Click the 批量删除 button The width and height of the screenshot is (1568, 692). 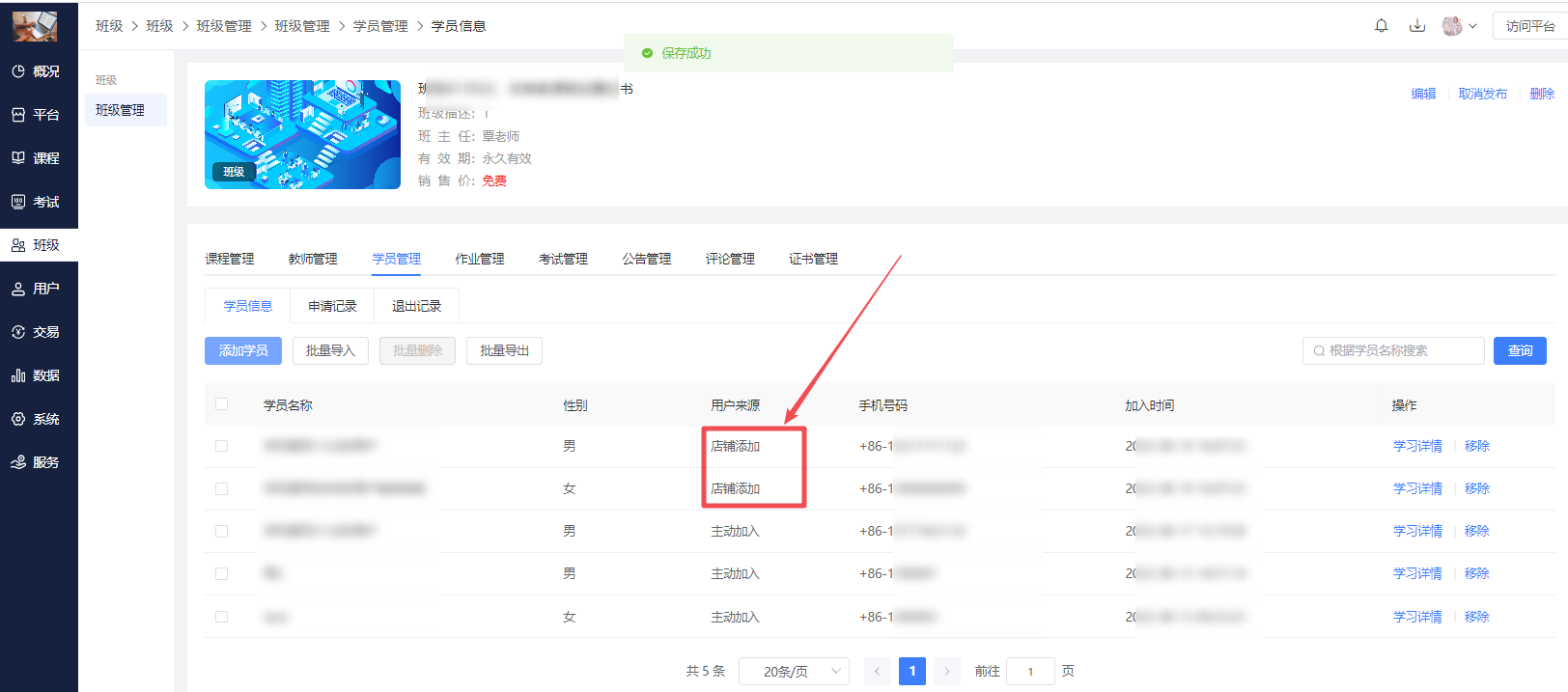tap(417, 351)
